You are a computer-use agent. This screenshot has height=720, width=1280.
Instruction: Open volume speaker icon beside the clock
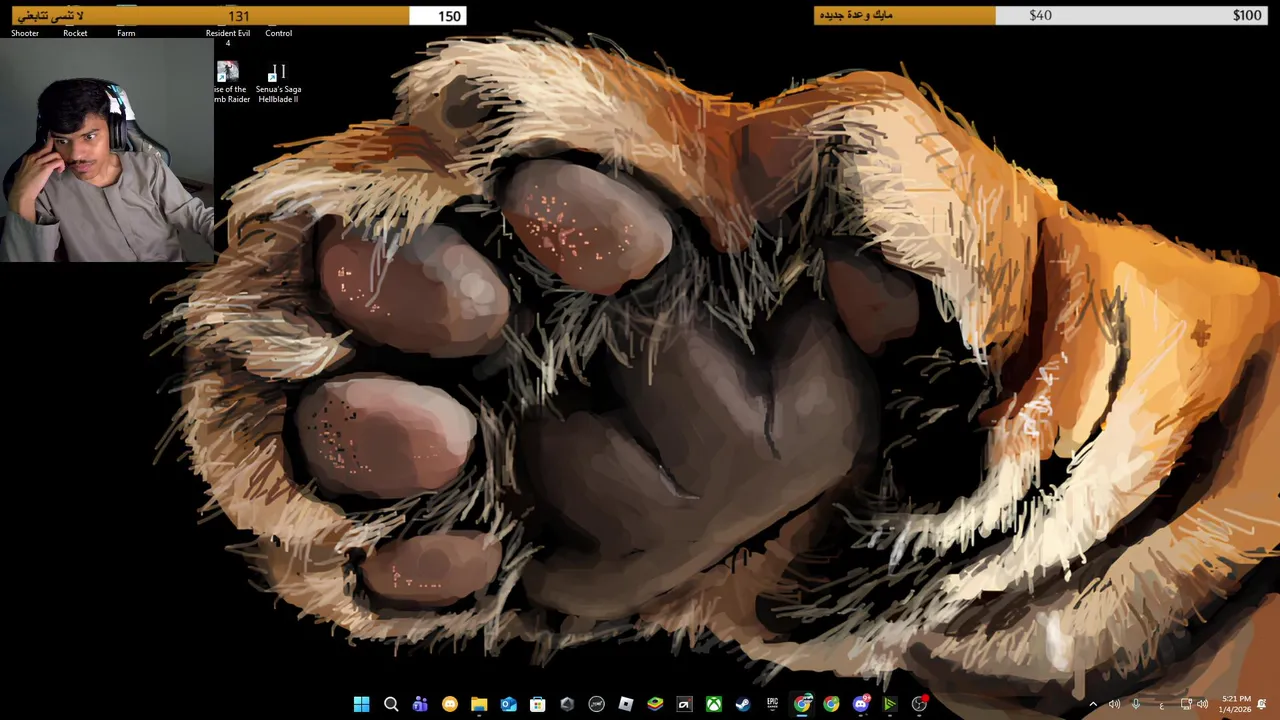click(x=1202, y=704)
